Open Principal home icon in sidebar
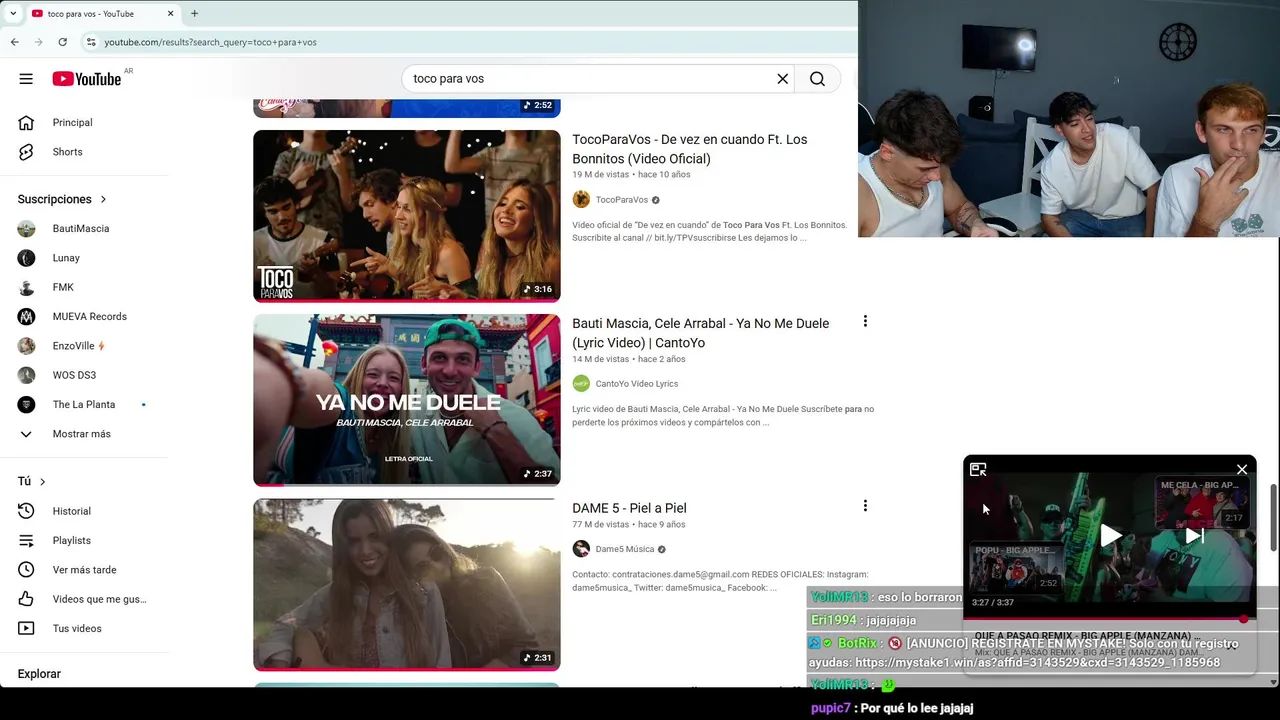Viewport: 1280px width, 720px height. click(x=27, y=122)
